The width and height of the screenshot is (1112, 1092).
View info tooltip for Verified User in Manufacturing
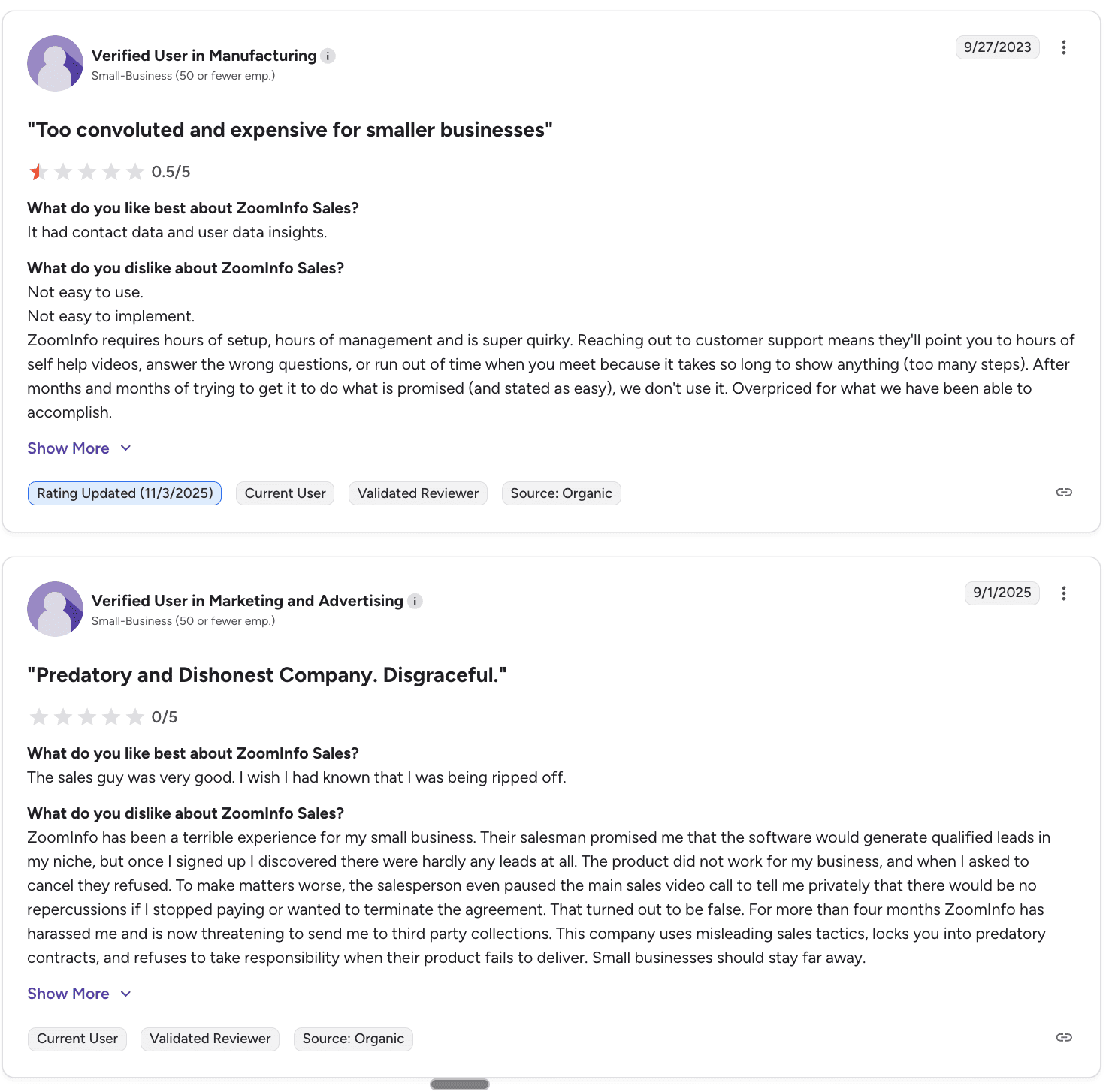[x=328, y=56]
